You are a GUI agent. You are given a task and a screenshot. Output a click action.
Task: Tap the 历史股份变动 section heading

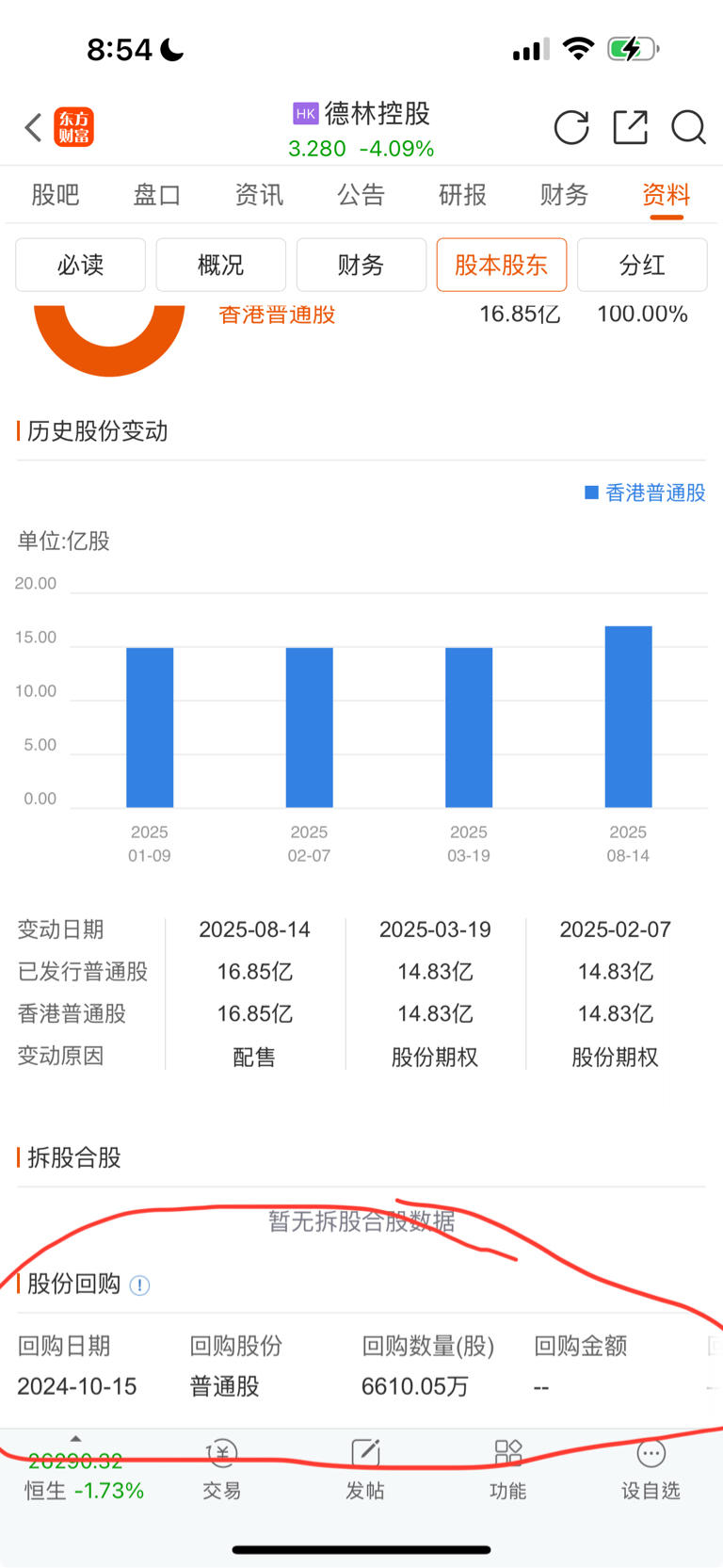click(x=98, y=431)
